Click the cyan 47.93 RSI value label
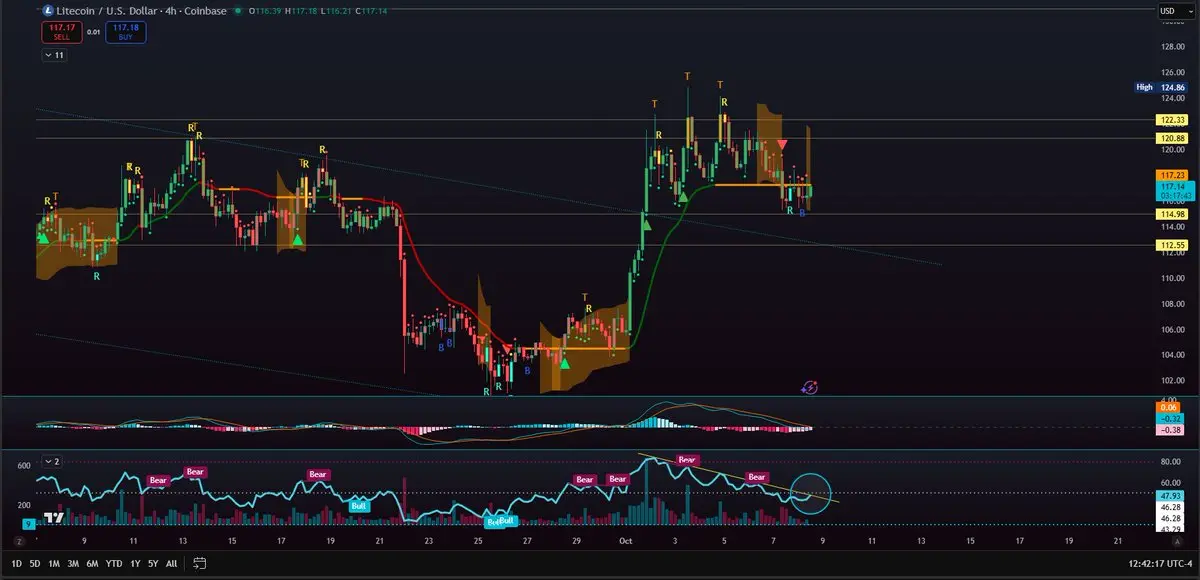 [1172, 495]
